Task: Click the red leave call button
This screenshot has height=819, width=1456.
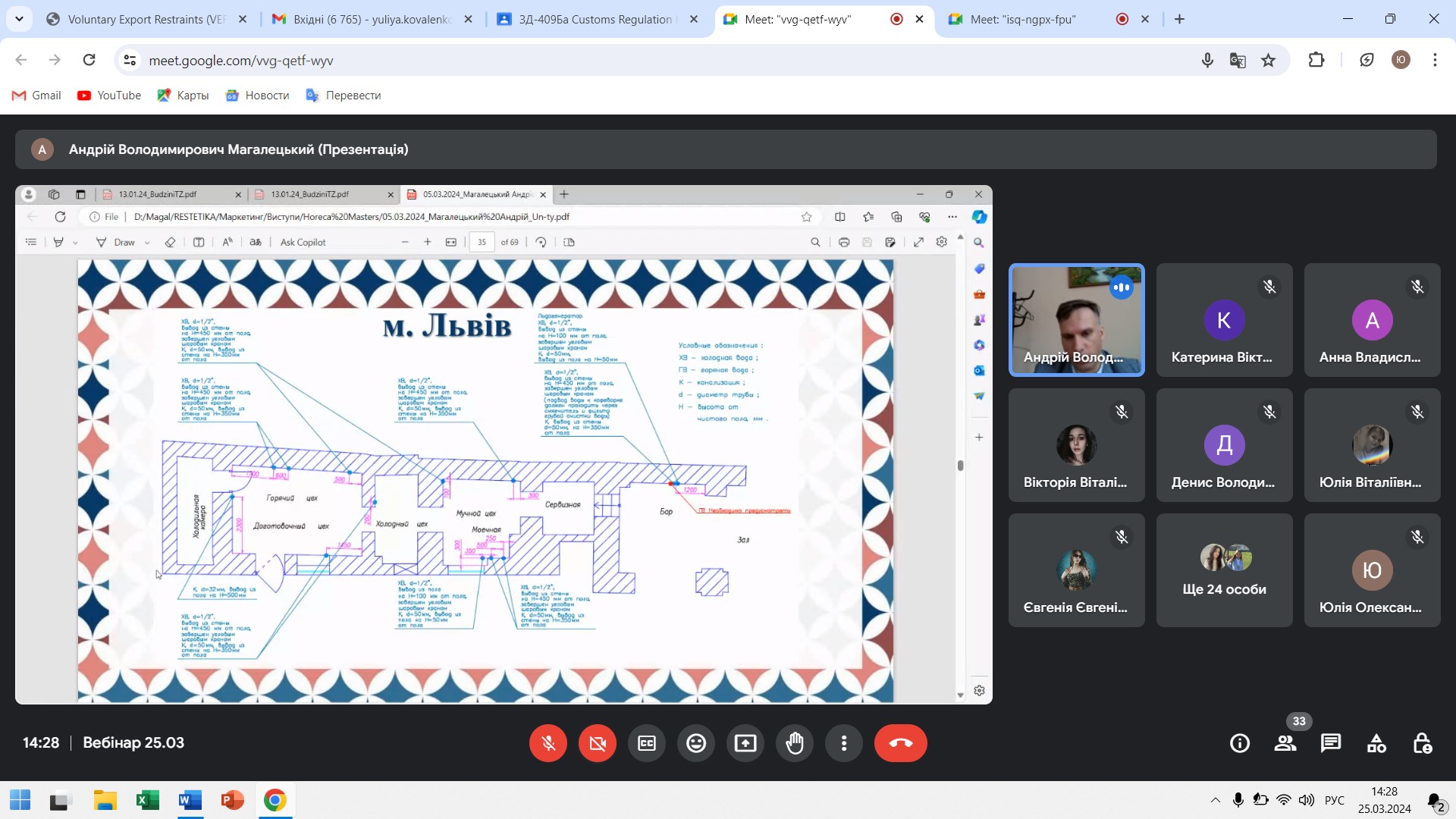Action: (x=900, y=743)
